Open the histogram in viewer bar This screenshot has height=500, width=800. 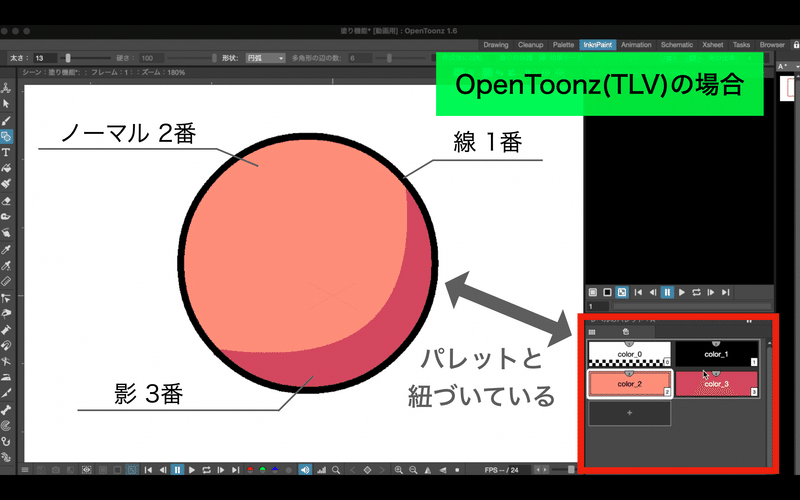[x=321, y=470]
